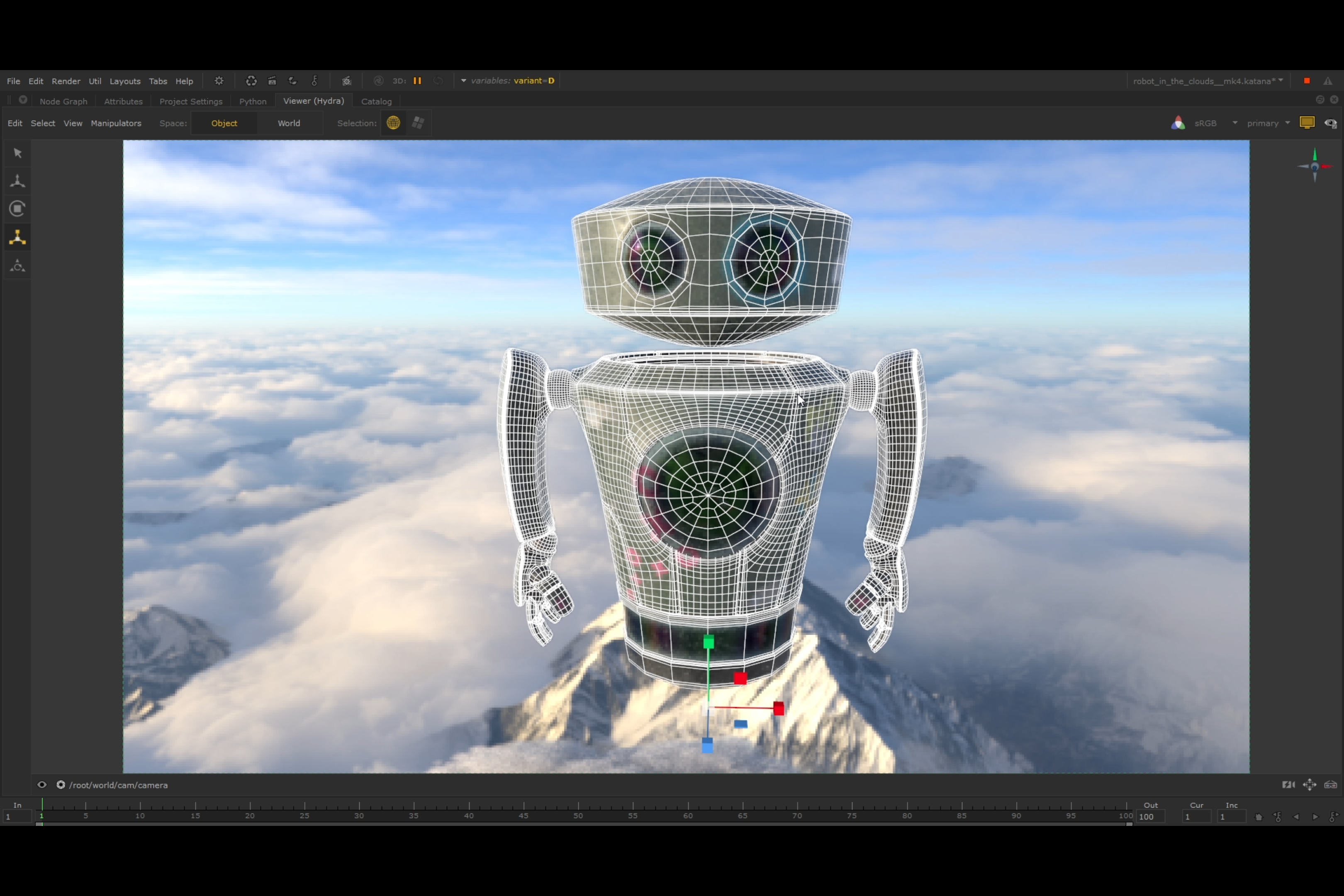Screen dimensions: 1344x896
Task: Select the Rotate manipulator tool
Action: (x=17, y=208)
